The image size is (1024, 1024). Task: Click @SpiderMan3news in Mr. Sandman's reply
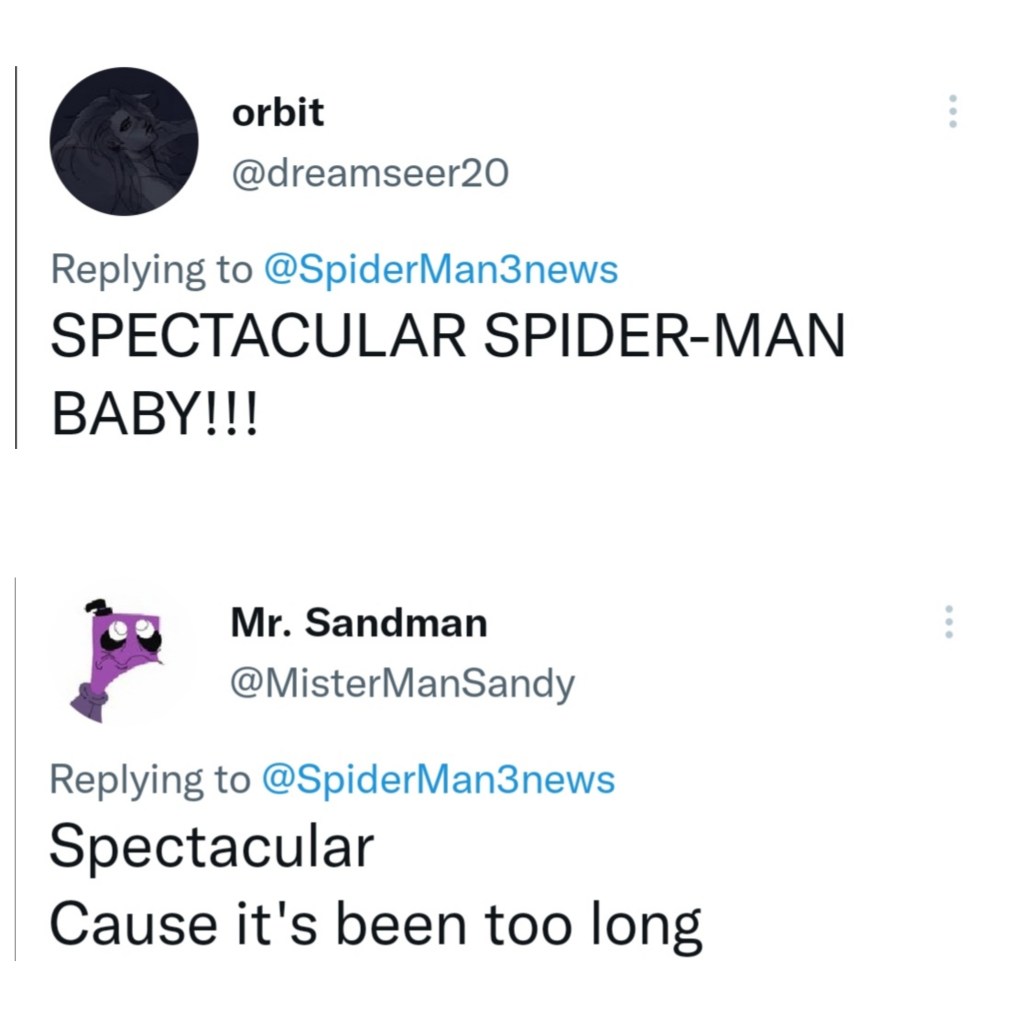tap(437, 779)
